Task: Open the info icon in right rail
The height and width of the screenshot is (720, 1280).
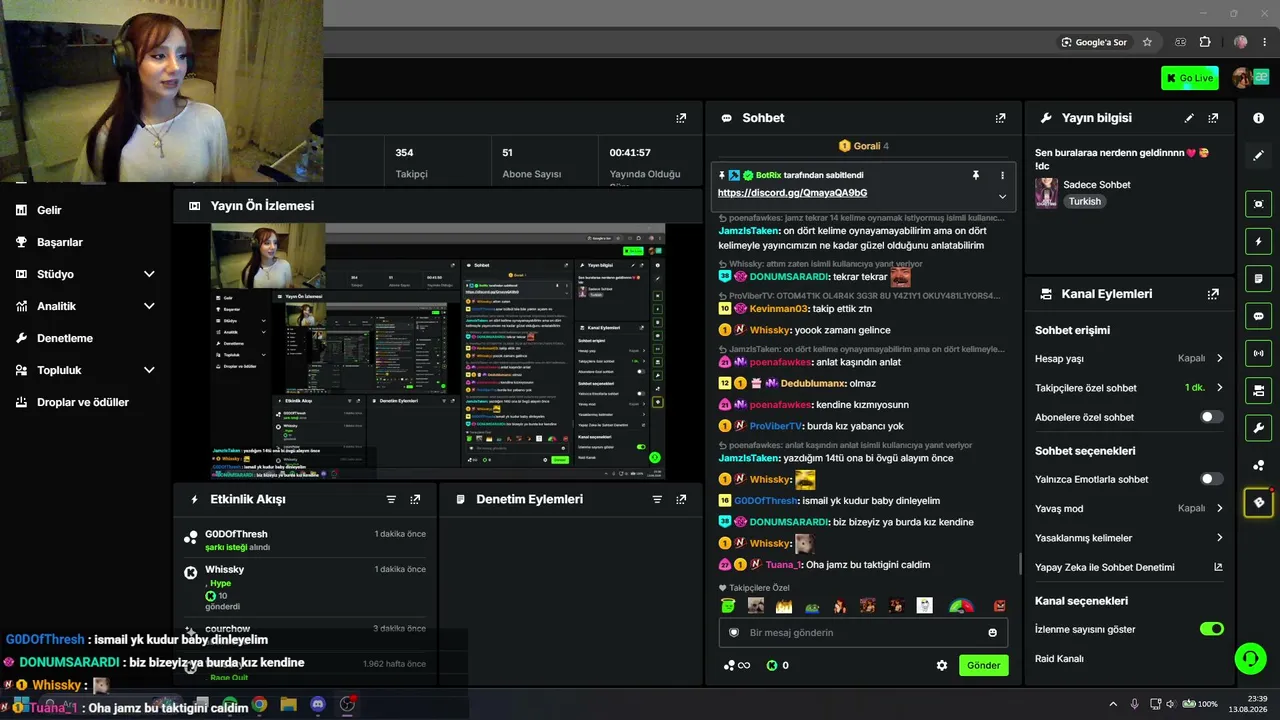Action: coord(1258,118)
